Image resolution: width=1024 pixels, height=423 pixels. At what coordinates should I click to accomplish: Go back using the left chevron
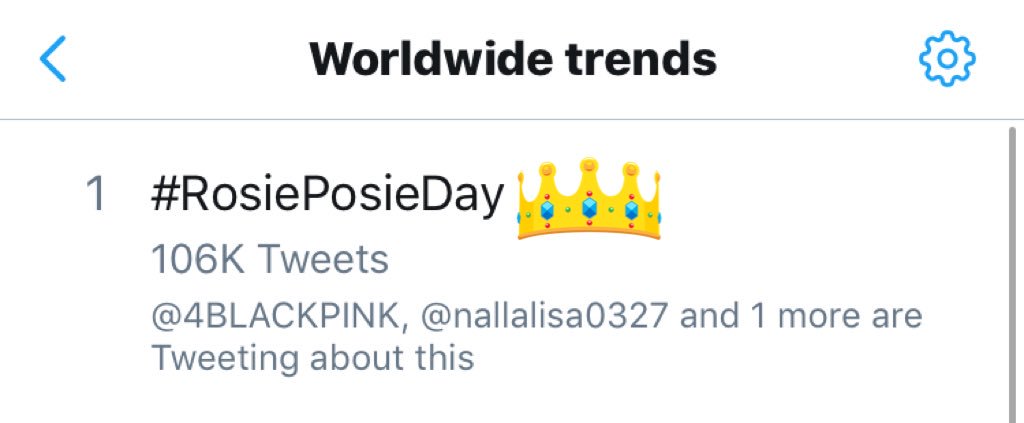53,60
